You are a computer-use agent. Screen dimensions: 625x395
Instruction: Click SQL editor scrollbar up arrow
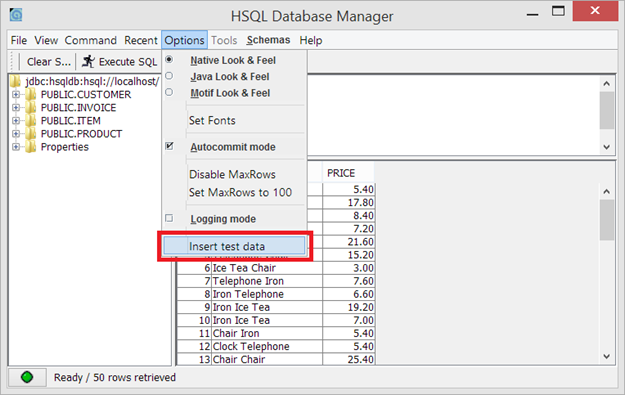607,83
